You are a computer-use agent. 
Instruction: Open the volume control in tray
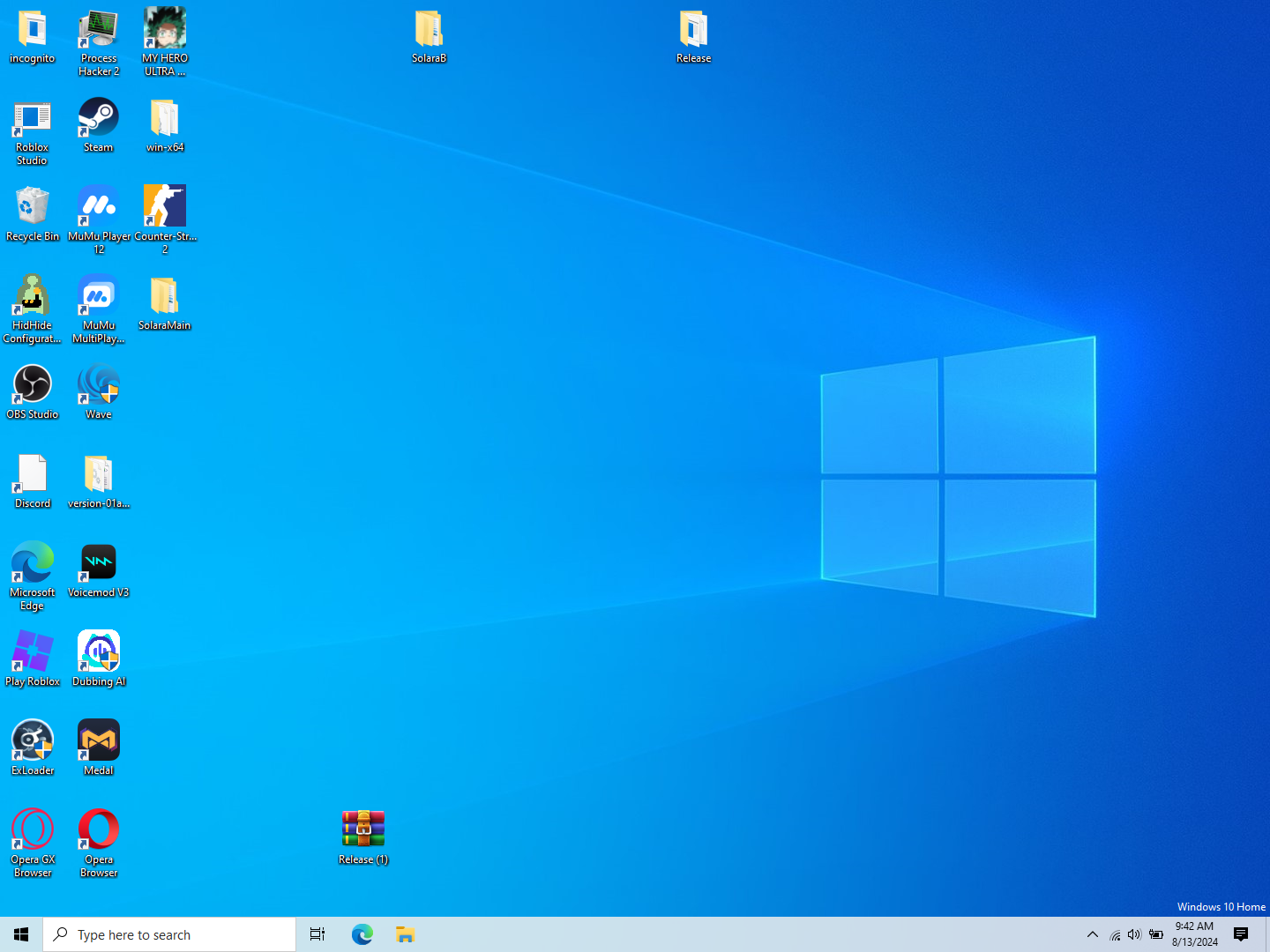1134,934
